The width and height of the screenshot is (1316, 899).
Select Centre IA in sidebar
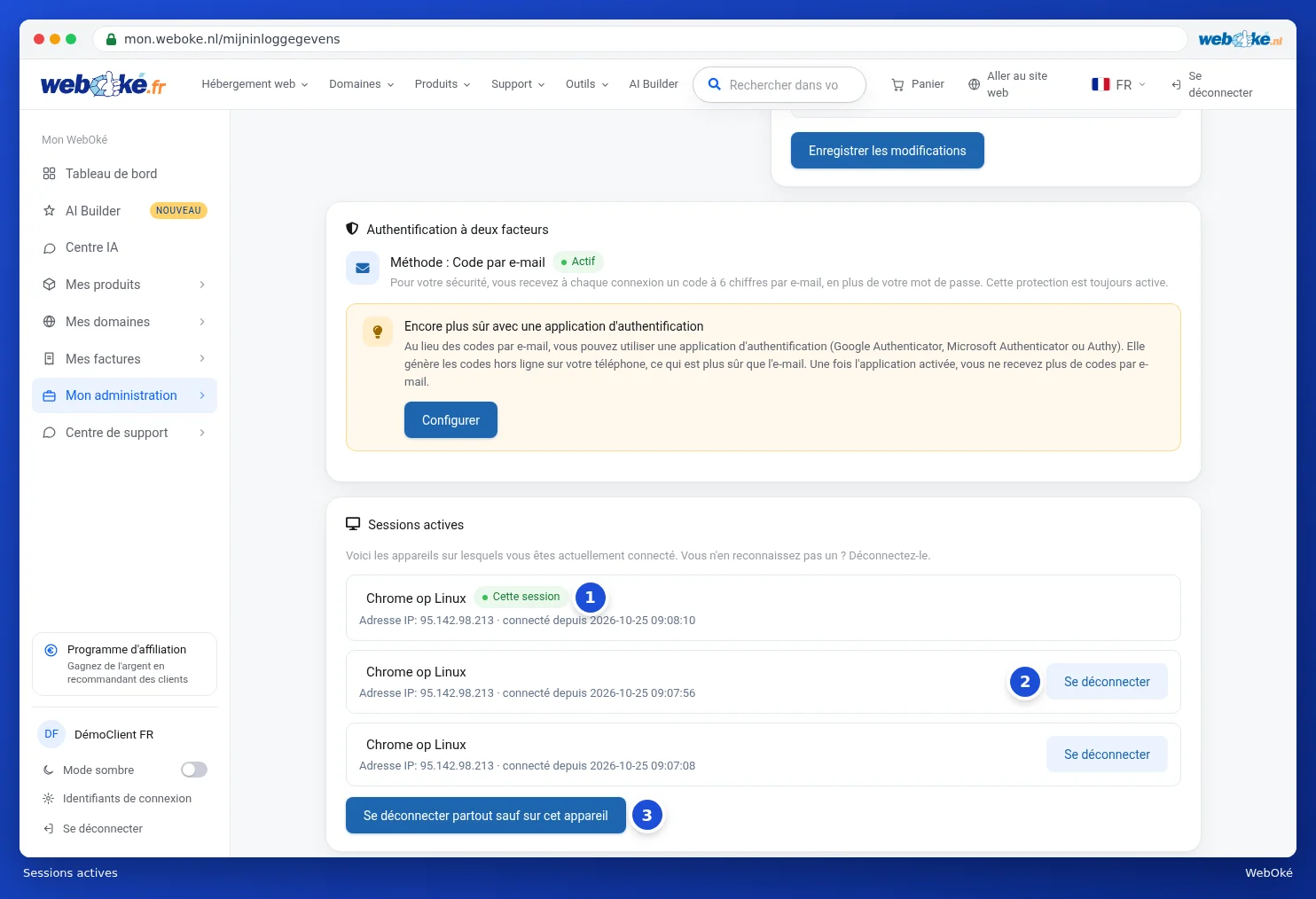click(124, 248)
